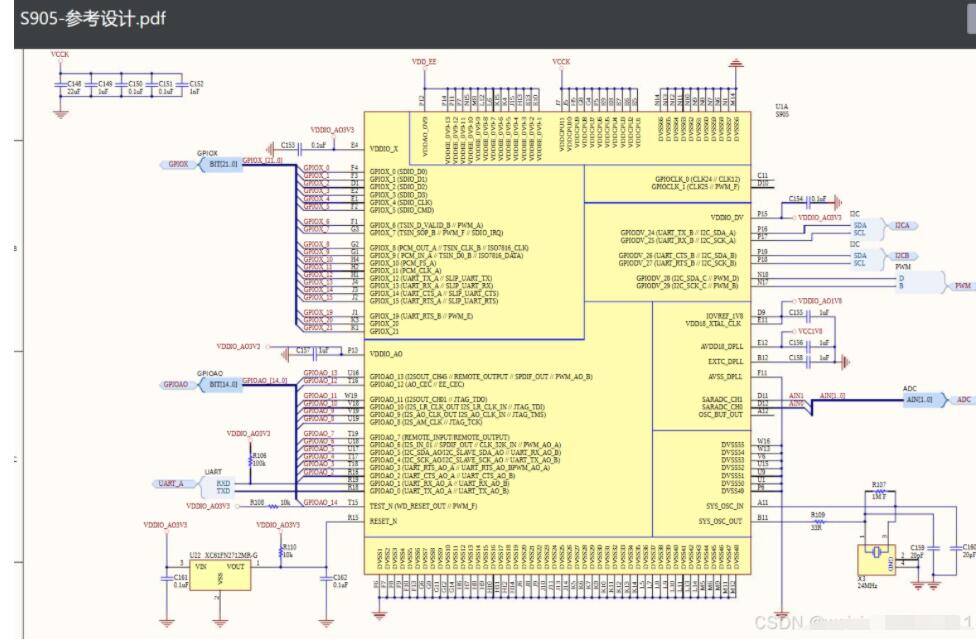Select capacitor C154
This screenshot has width=976, height=643.
pyautogui.click(x=808, y=200)
